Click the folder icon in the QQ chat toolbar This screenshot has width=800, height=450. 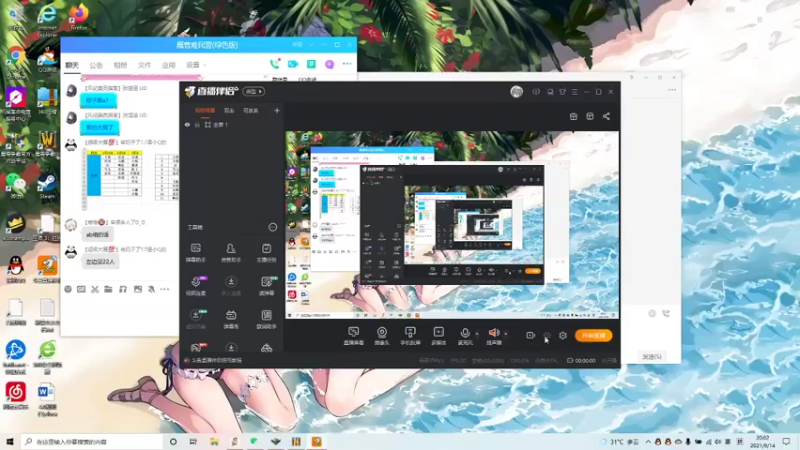click(x=108, y=289)
